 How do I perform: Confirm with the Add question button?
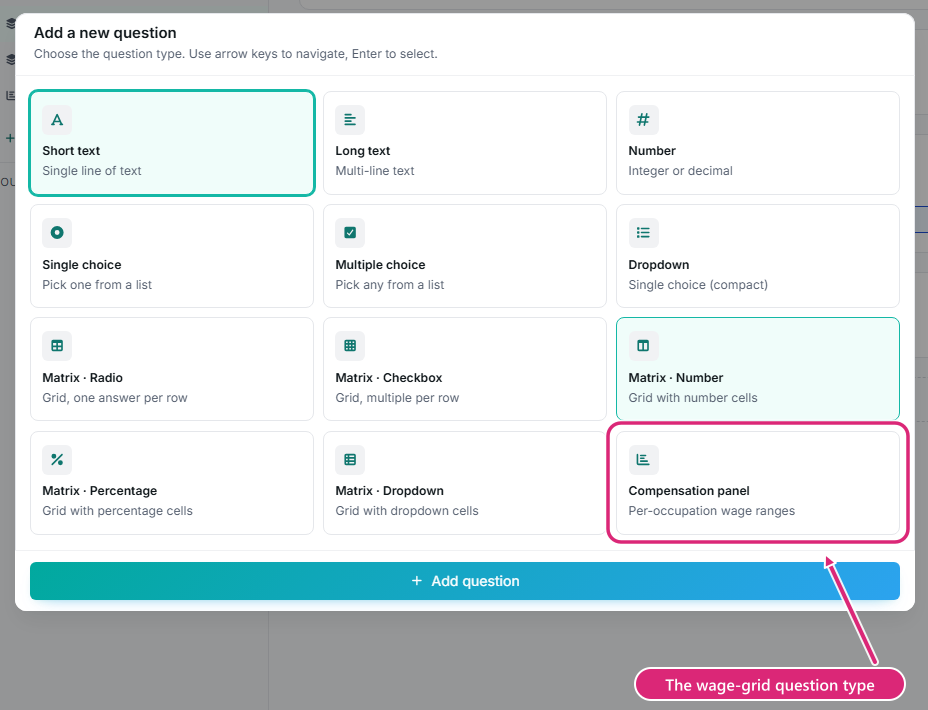[x=465, y=581]
